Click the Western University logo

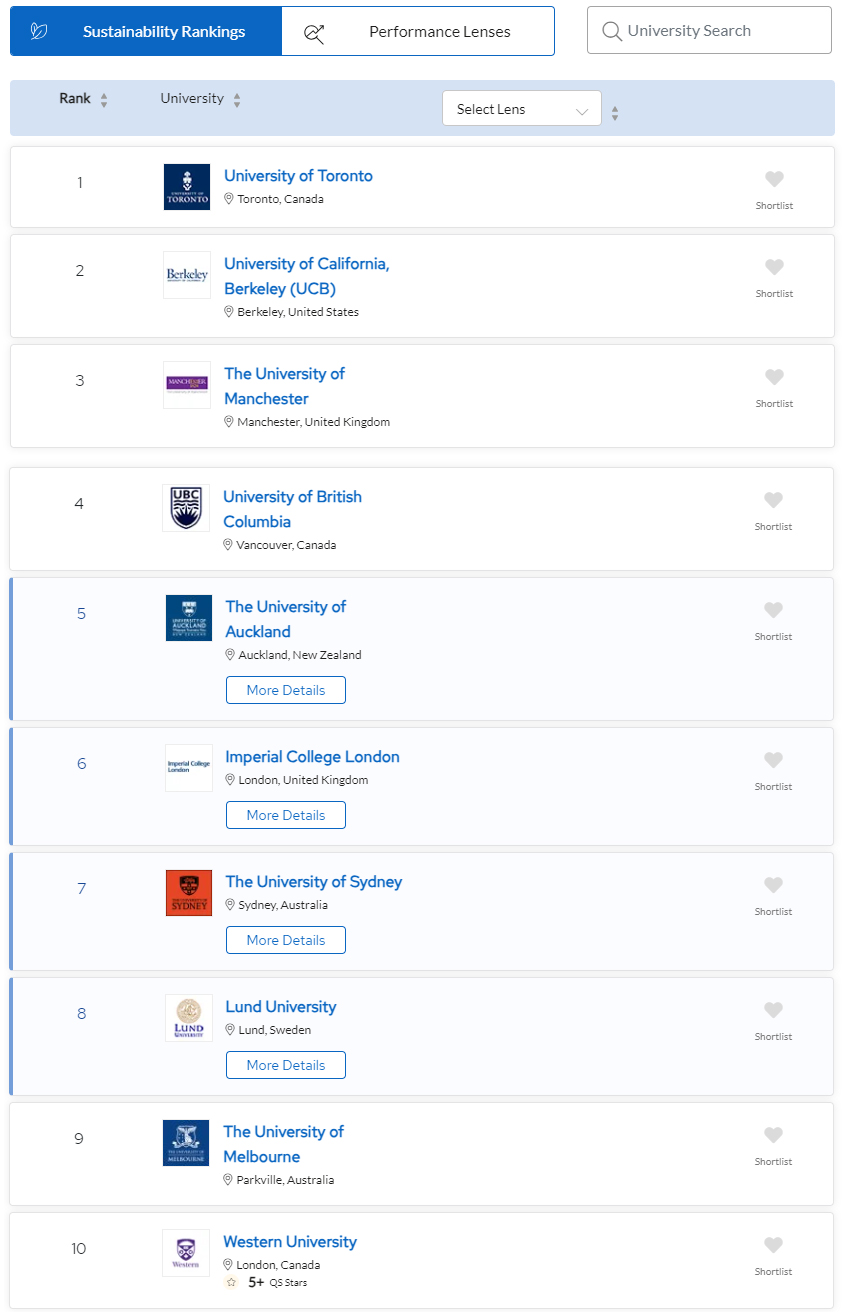tap(186, 1253)
